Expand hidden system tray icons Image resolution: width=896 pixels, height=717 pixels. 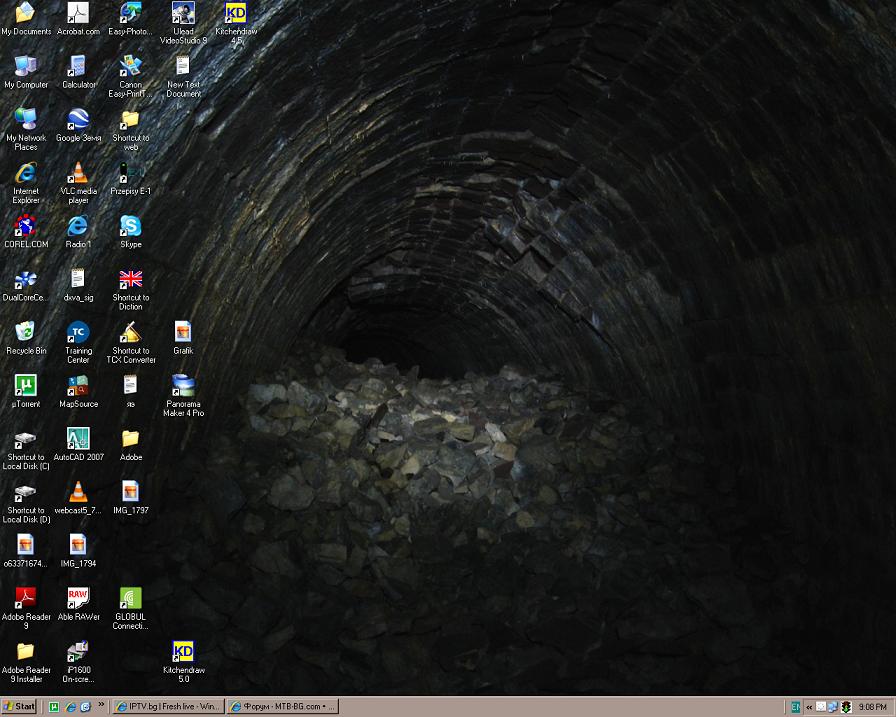click(809, 707)
